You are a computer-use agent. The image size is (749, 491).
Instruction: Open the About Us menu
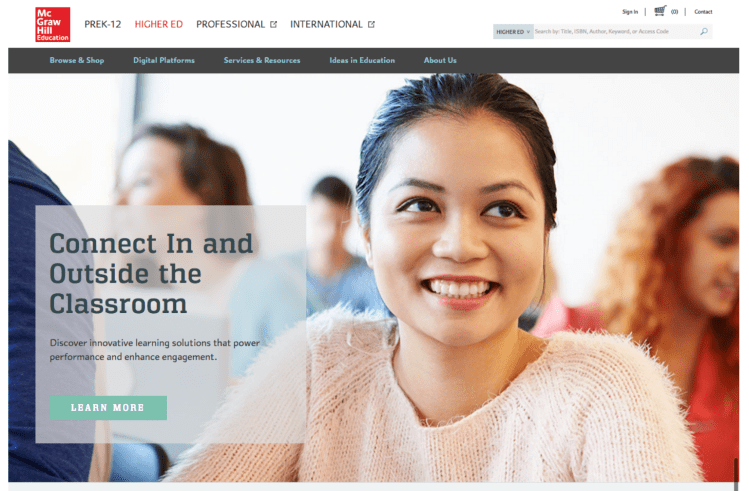tap(440, 60)
